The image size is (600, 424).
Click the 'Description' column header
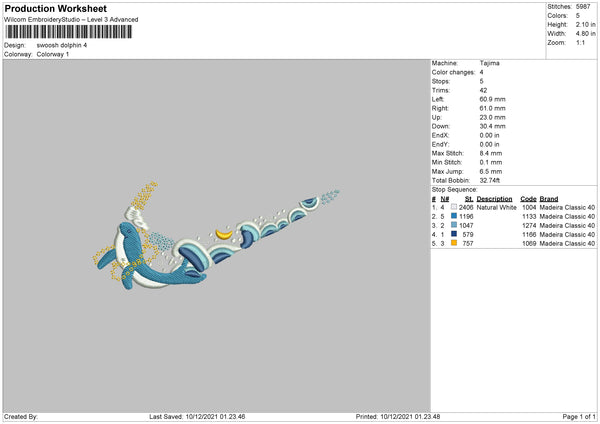(x=494, y=199)
